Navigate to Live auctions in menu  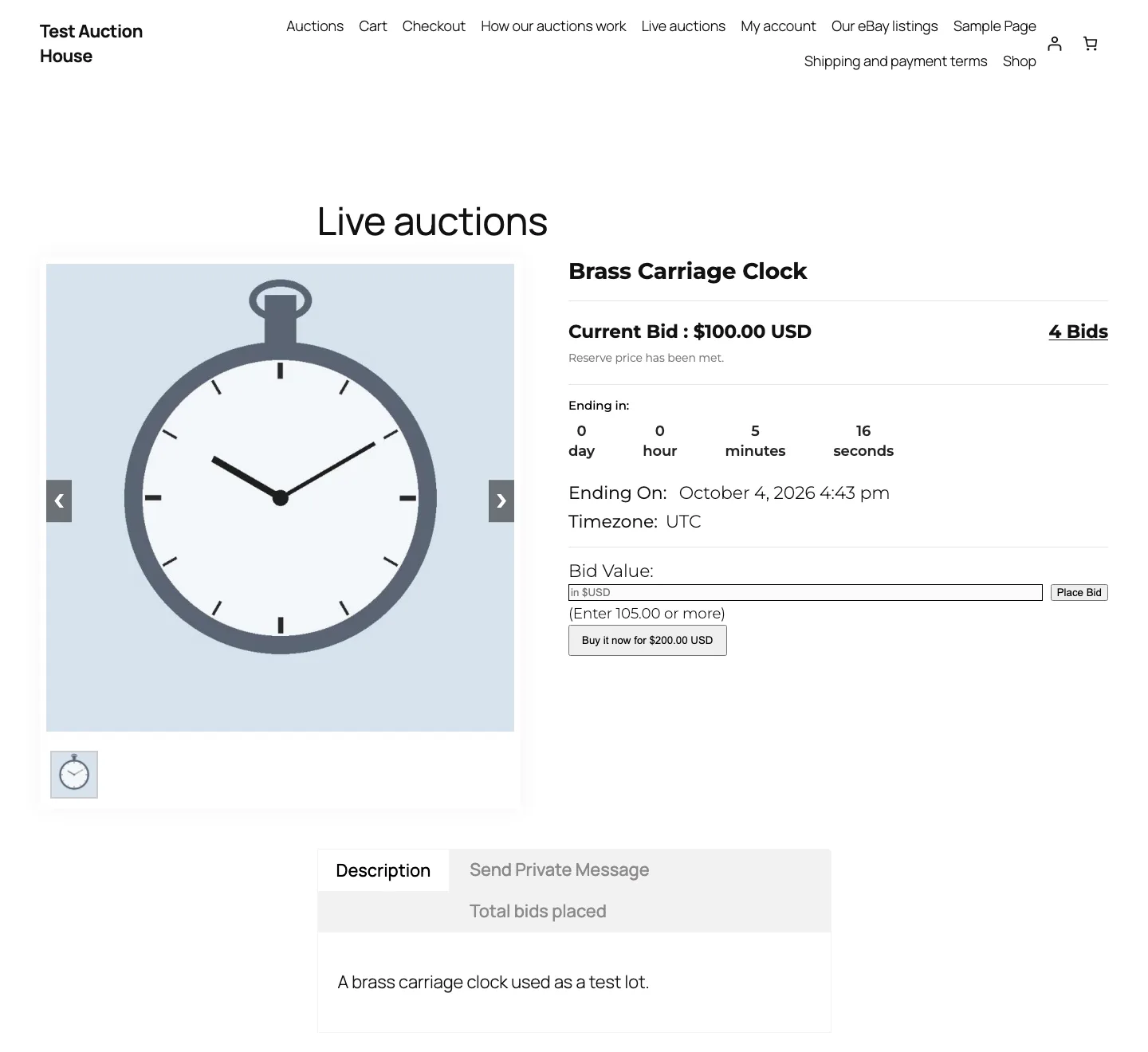[x=683, y=26]
